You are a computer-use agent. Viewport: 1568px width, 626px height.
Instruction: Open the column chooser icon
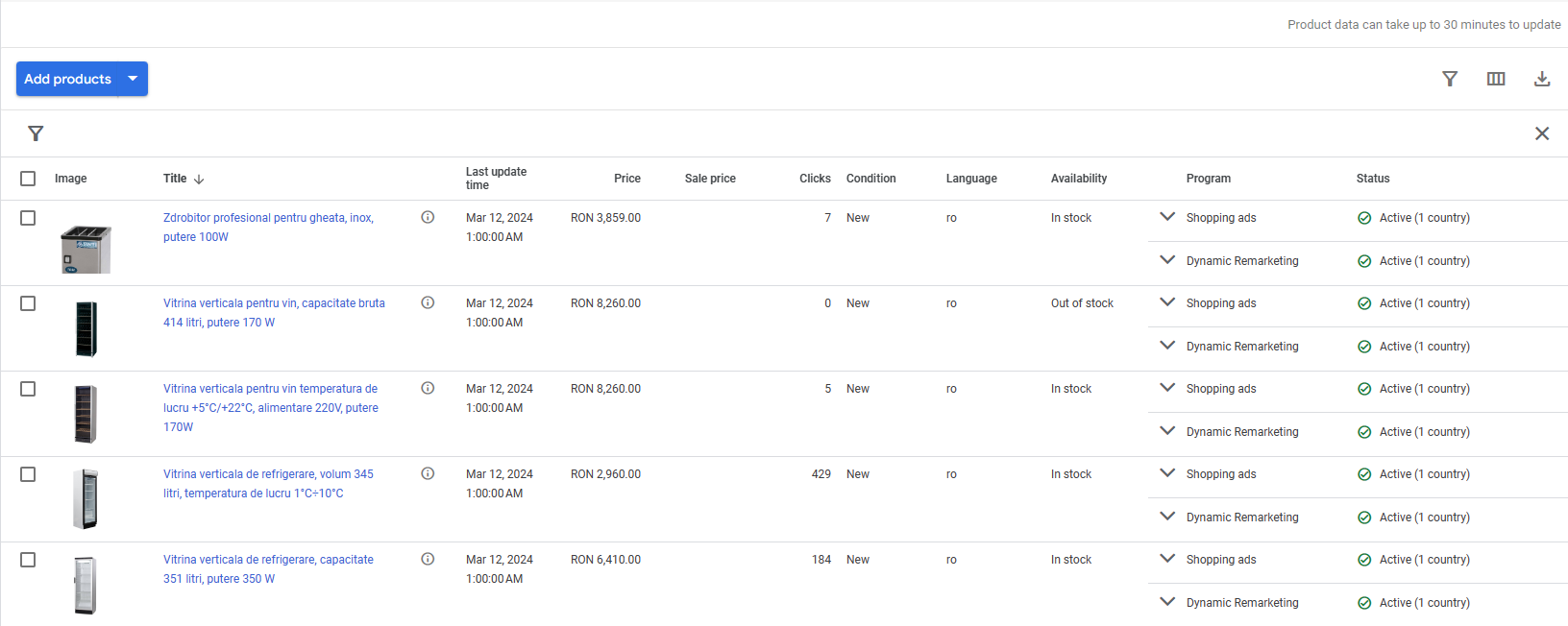point(1496,79)
